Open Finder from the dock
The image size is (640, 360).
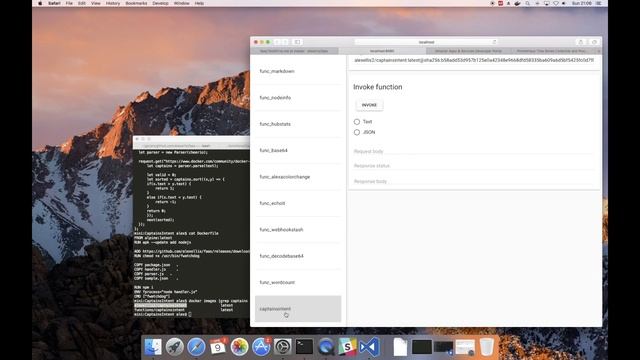coord(153,347)
